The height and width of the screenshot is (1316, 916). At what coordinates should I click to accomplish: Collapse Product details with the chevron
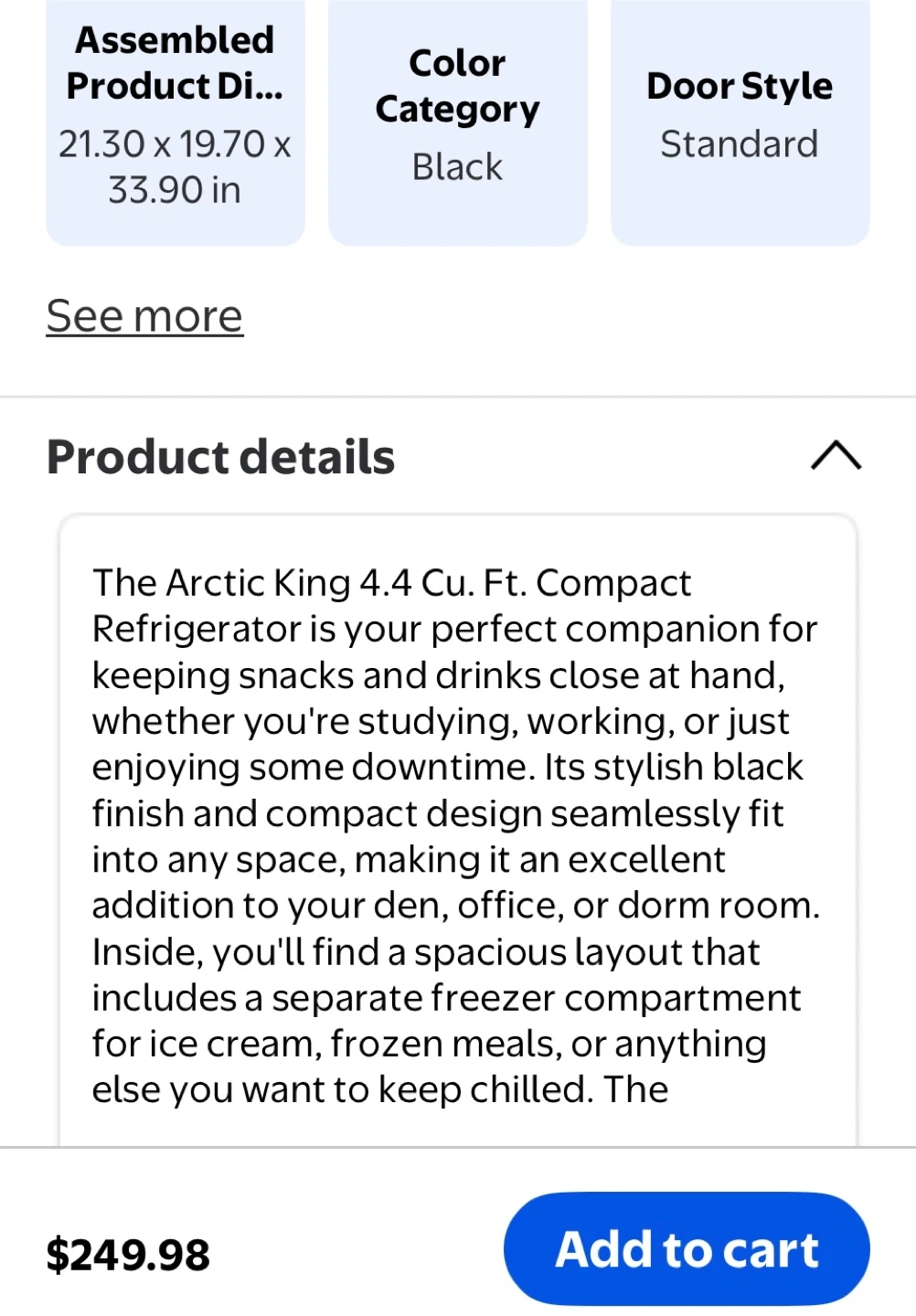coord(836,455)
